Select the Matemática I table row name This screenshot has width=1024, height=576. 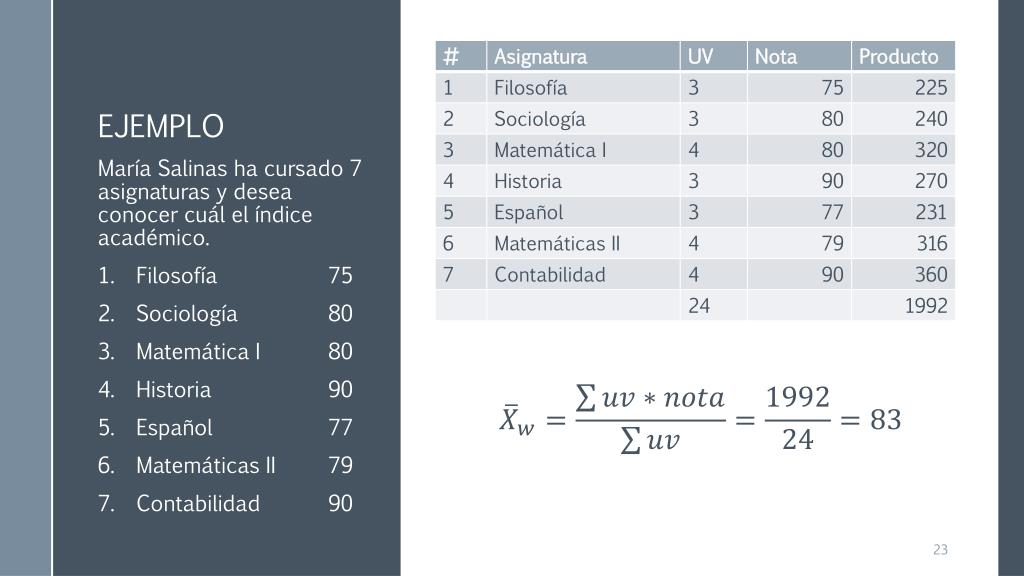point(550,150)
